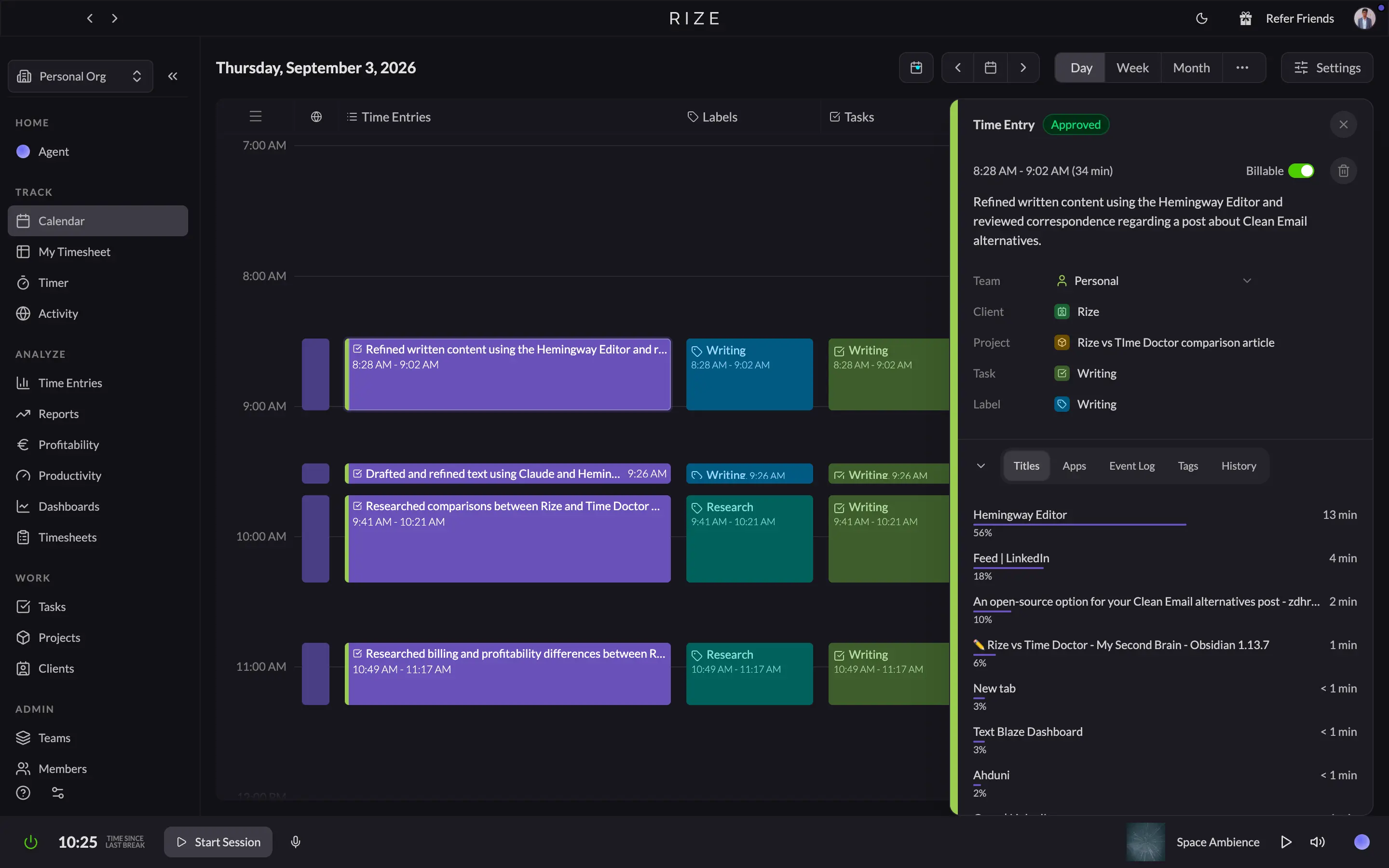
Task: Open the Timesheets page
Action: (97, 537)
